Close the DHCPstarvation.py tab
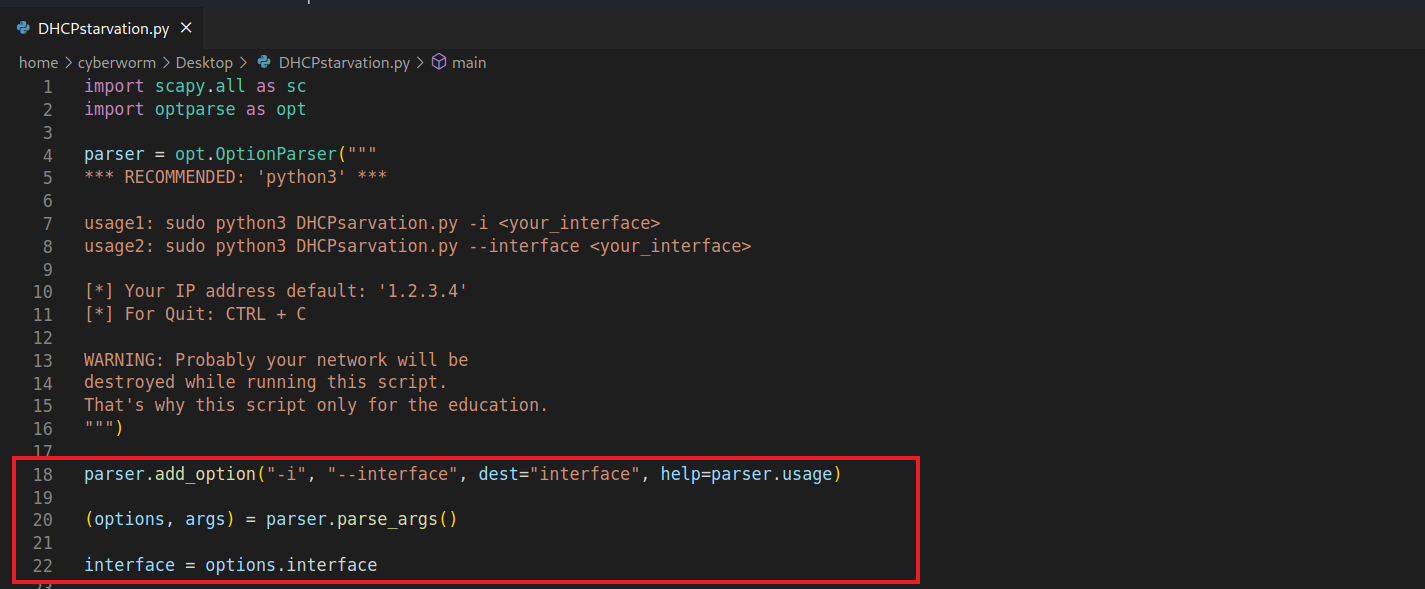This screenshot has height=589, width=1425. tap(185, 28)
